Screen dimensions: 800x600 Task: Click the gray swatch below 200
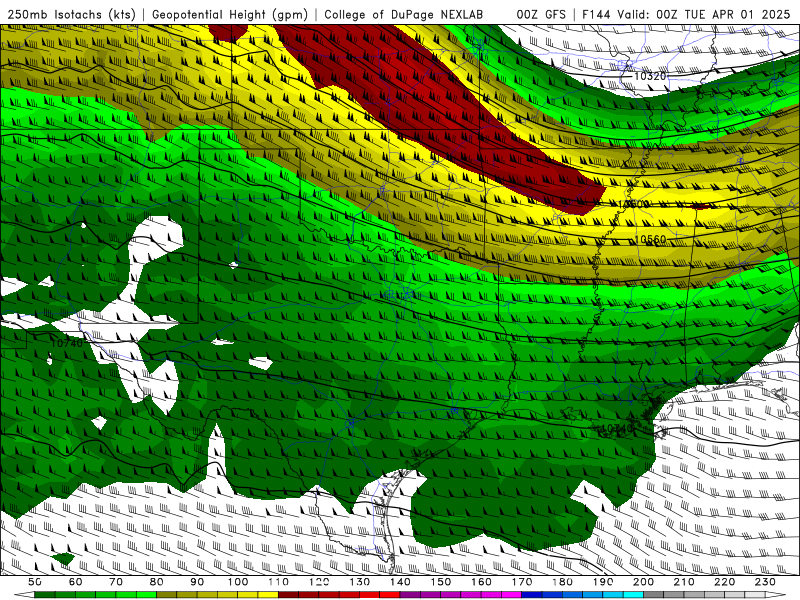[x=654, y=595]
